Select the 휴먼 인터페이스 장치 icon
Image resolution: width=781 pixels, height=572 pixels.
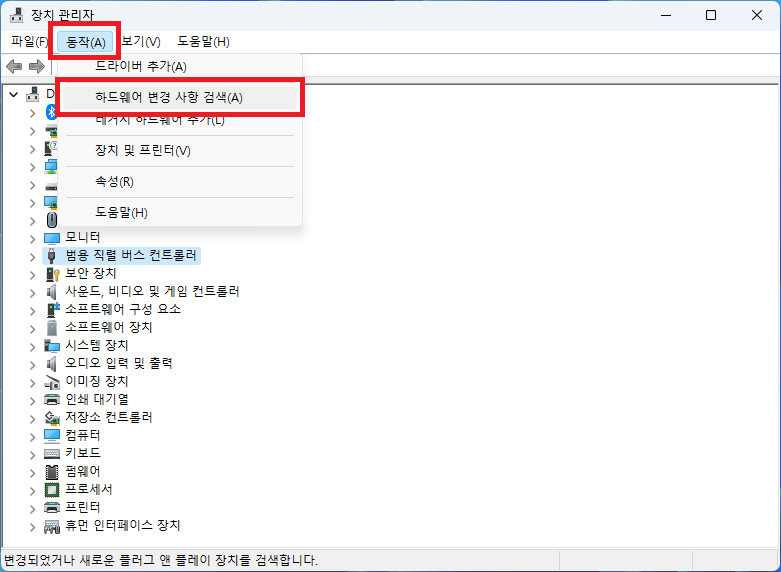[52, 526]
